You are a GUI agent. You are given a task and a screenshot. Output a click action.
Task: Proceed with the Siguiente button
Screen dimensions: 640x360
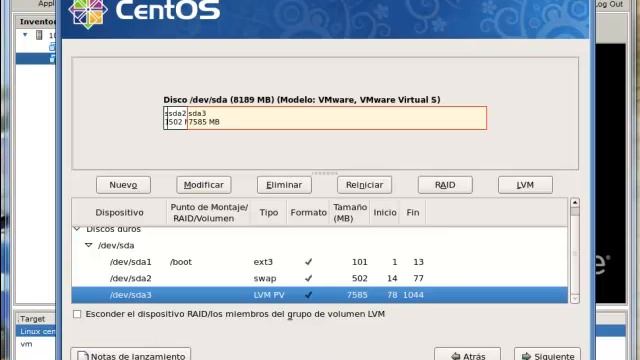coord(547,355)
